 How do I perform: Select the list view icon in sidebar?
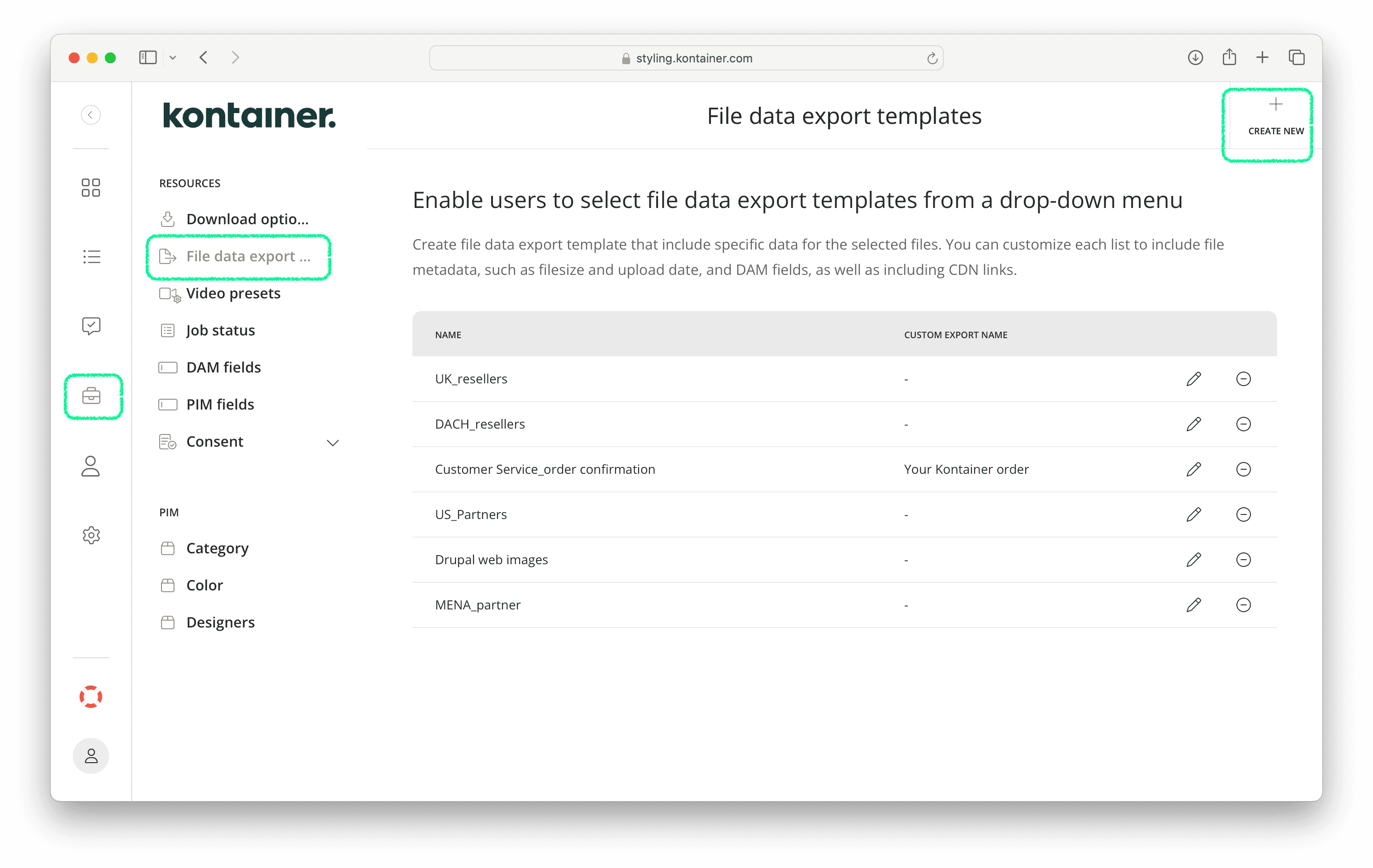click(90, 256)
